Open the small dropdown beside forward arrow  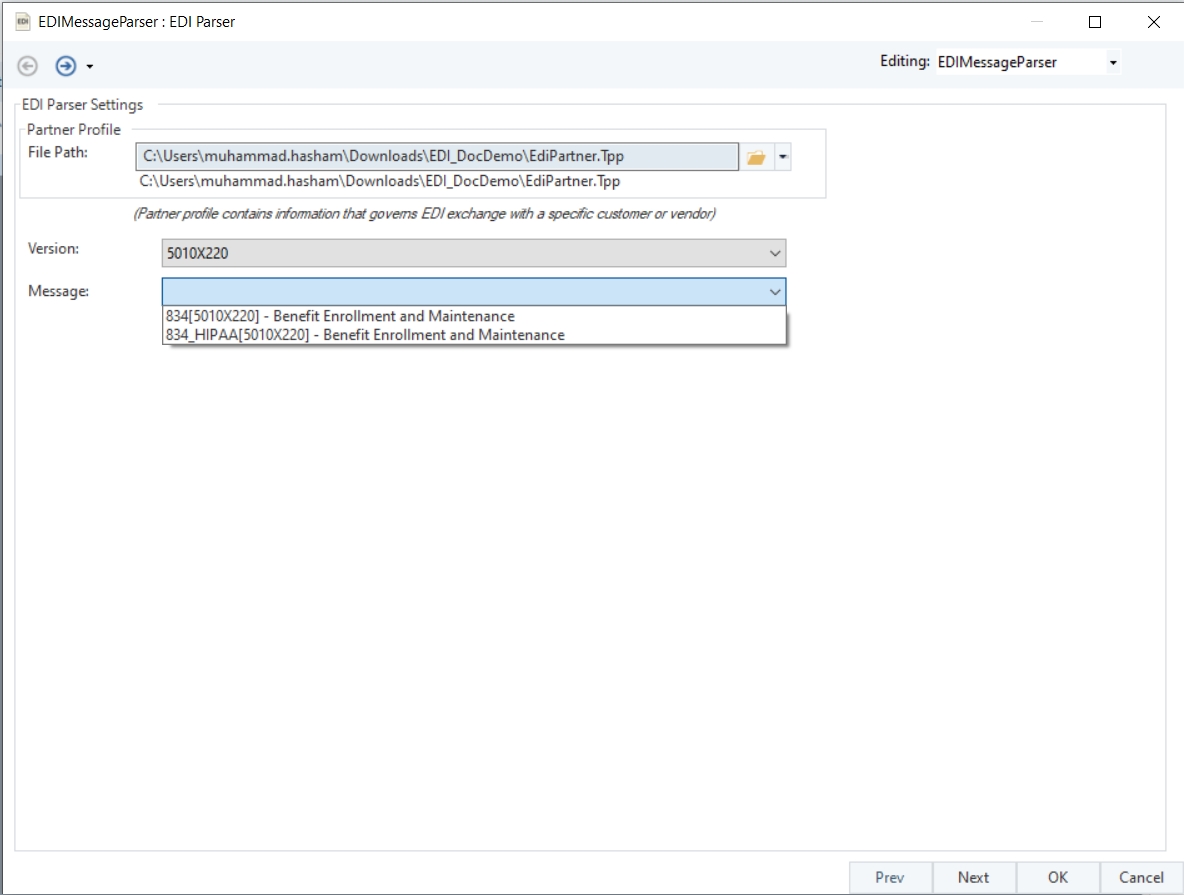89,66
